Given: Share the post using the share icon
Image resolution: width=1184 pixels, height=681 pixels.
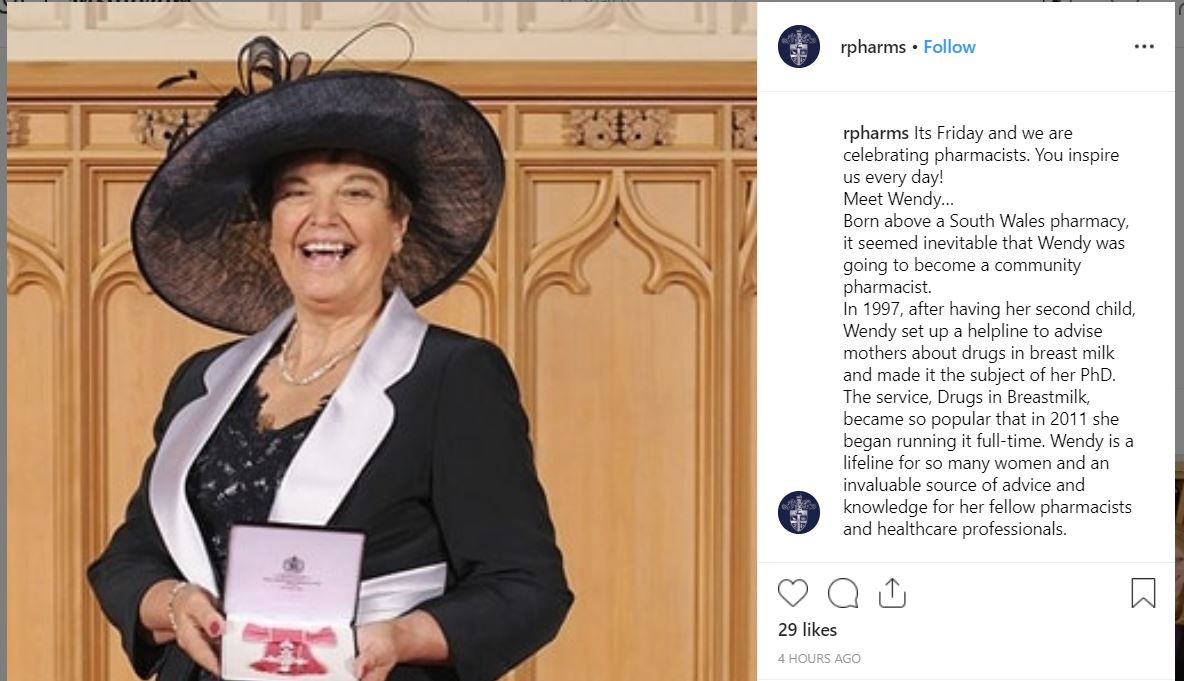Looking at the screenshot, I should click(x=892, y=593).
